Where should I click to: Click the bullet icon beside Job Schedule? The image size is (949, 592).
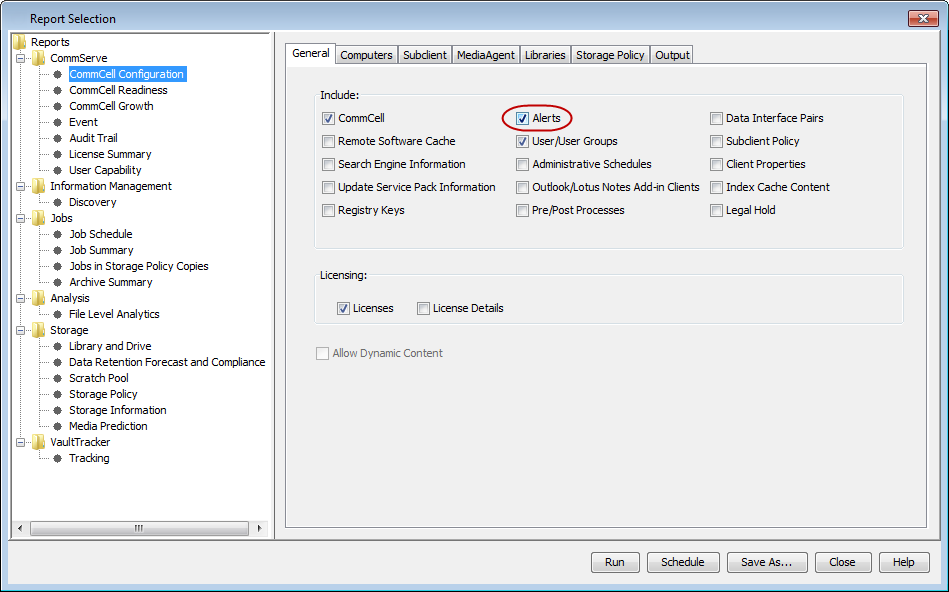[x=57, y=234]
